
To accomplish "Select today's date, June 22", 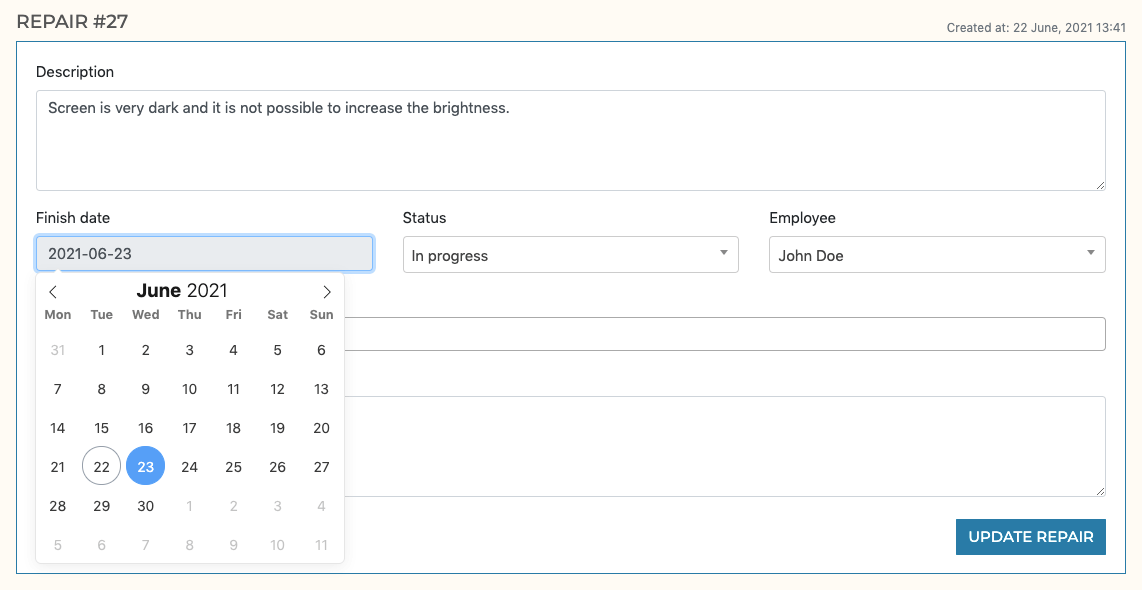I will click(x=101, y=466).
